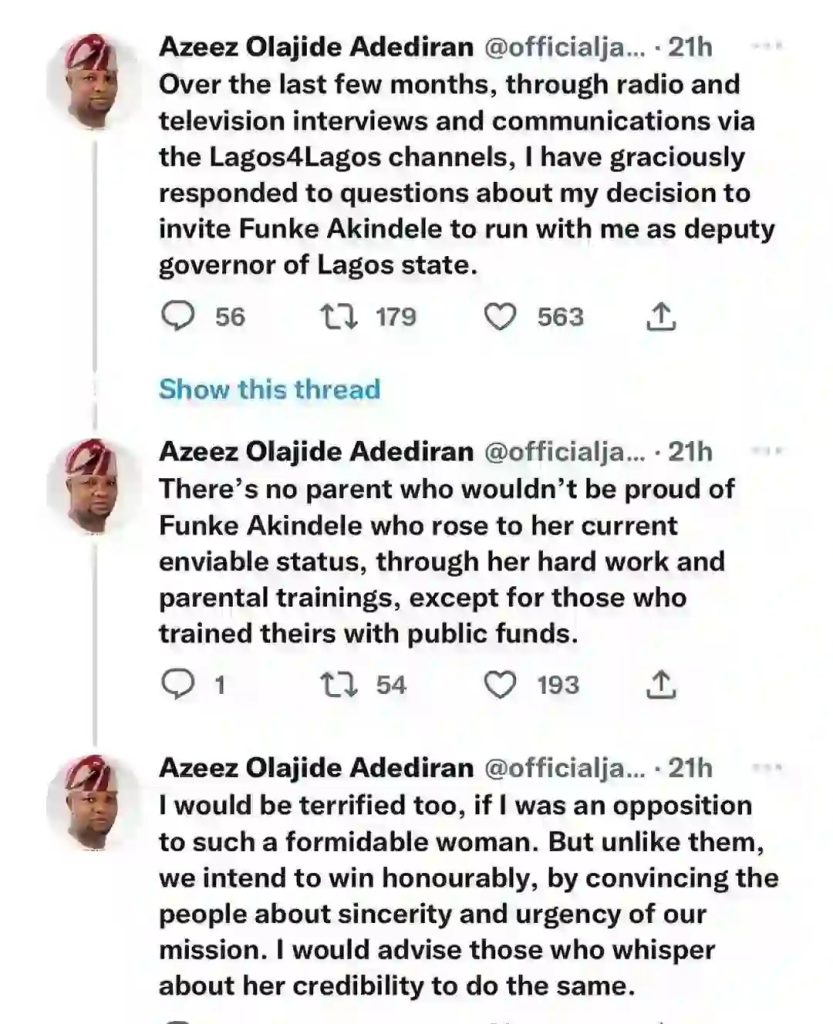The width and height of the screenshot is (833, 1024).
Task: Share the first tweet about Lagos4Lagos
Action: tap(661, 317)
